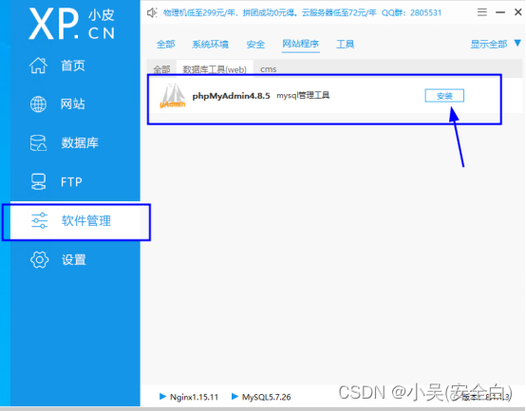
Task: Switch to the 安全 tab
Action: (x=256, y=44)
